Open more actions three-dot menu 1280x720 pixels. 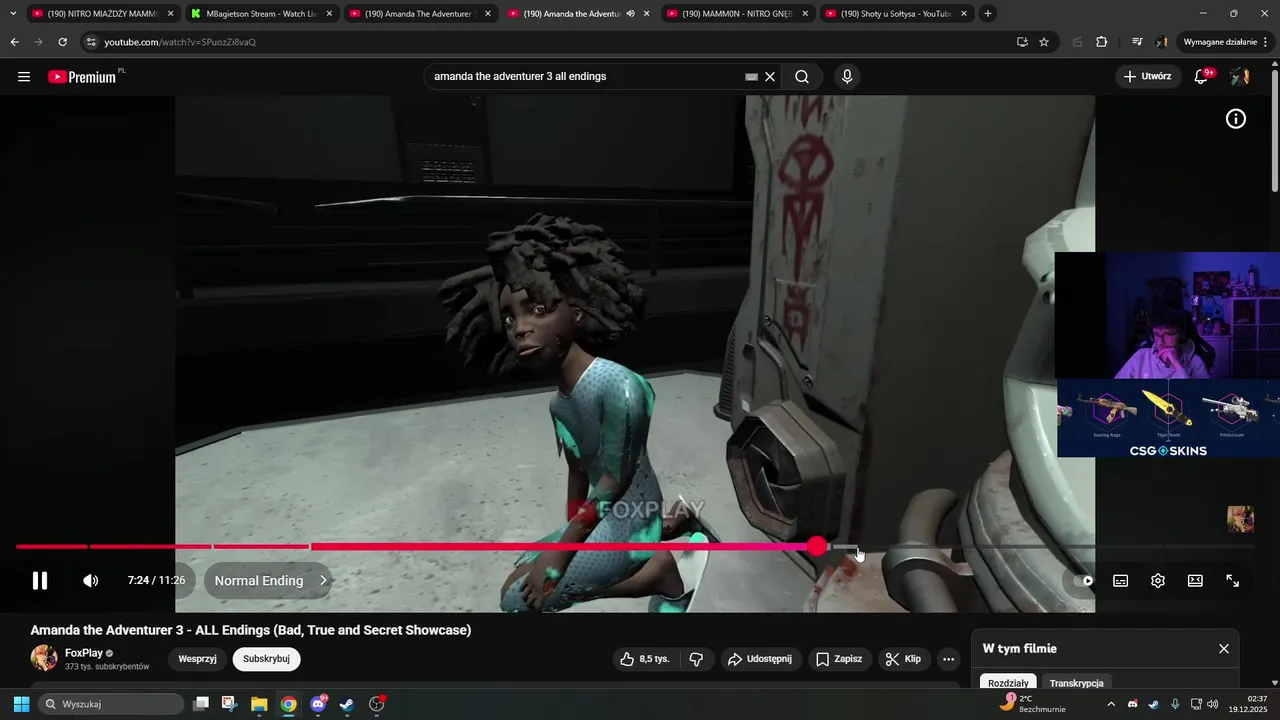point(948,659)
